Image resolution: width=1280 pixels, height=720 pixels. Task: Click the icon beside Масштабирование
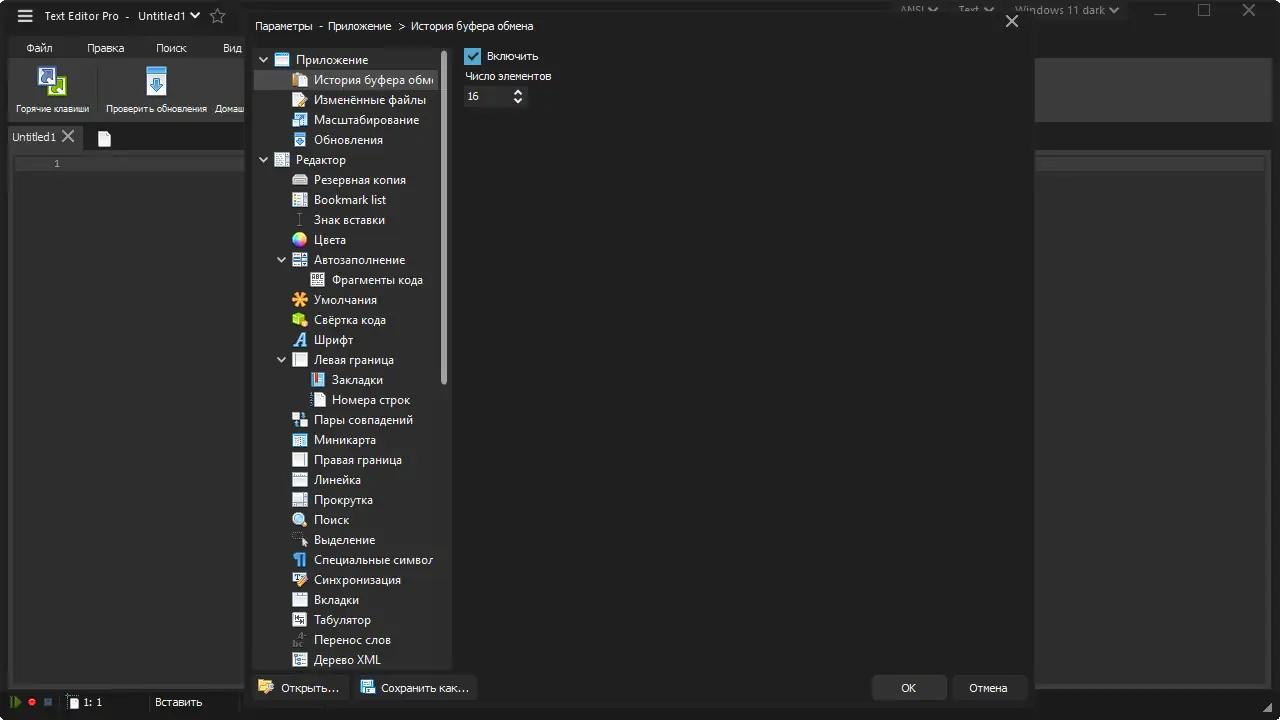tap(299, 120)
